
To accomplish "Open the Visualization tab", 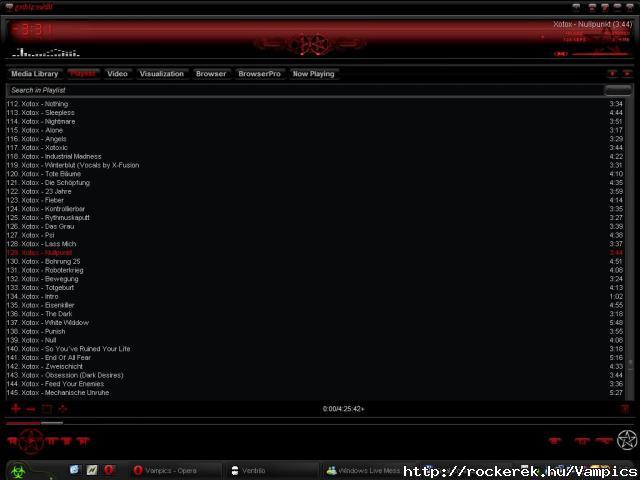I will (162, 74).
